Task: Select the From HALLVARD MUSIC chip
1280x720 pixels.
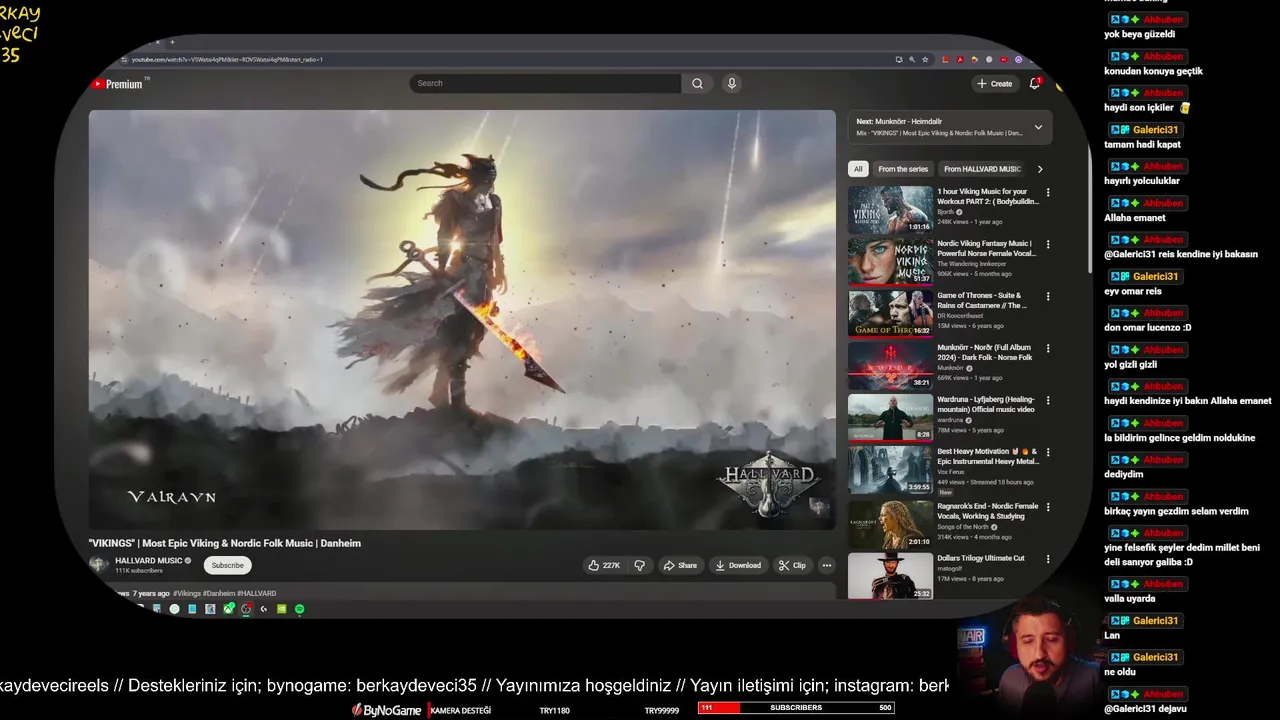Action: pos(981,169)
